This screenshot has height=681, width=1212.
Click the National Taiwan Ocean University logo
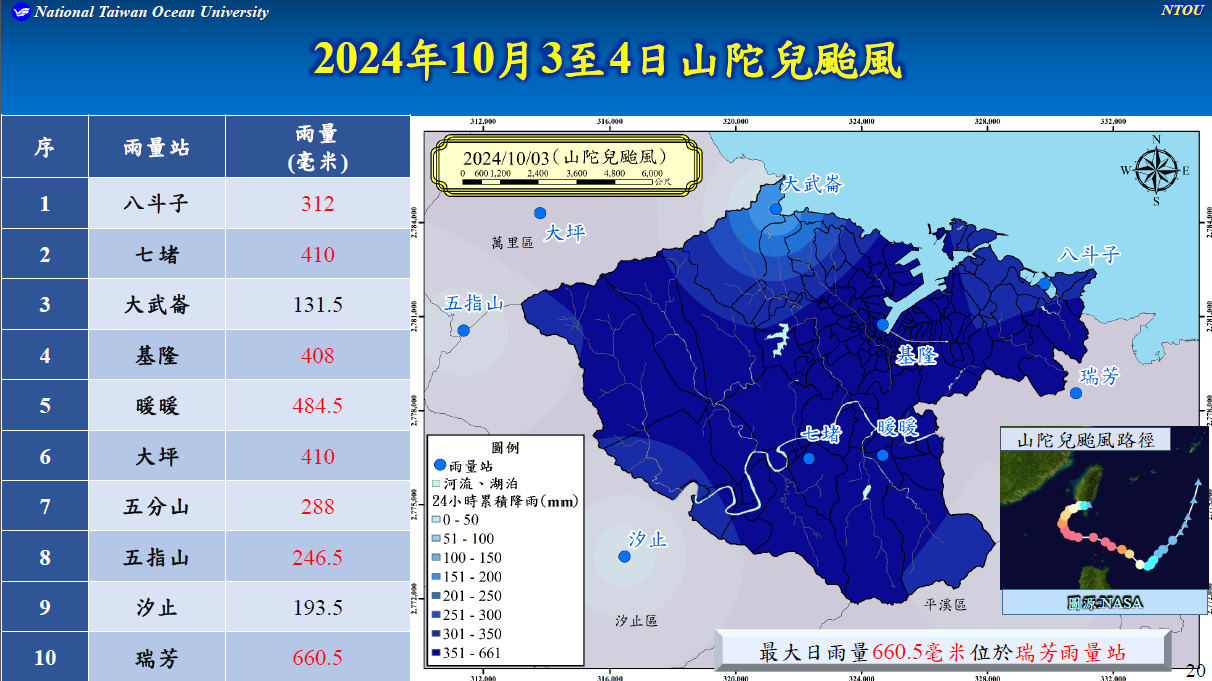point(18,12)
